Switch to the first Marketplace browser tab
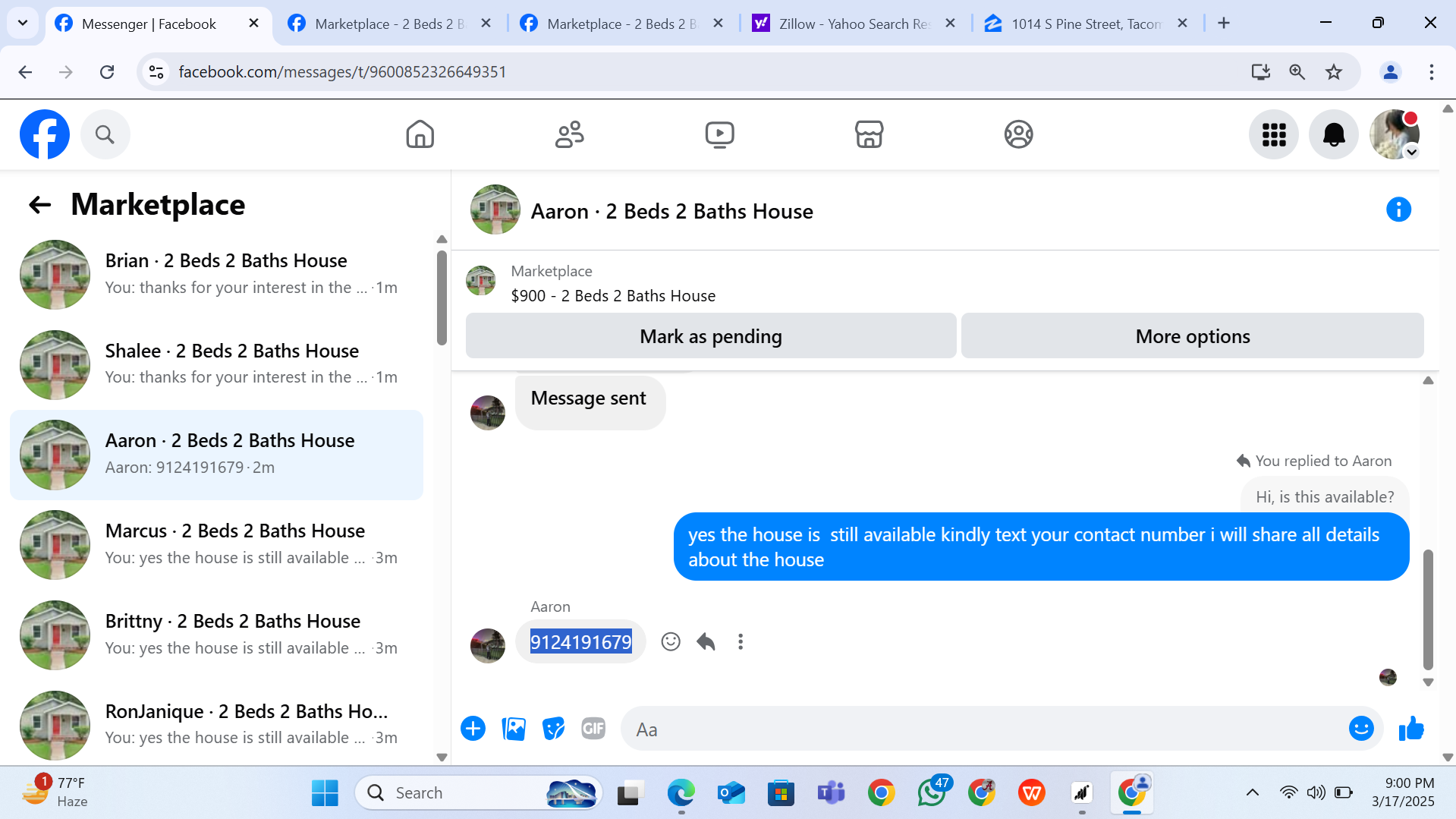 (389, 24)
